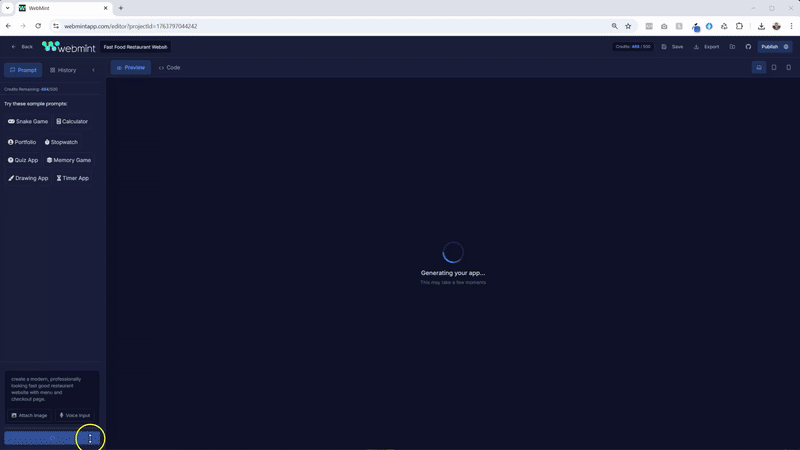Open the Prompt tab
This screenshot has width=800, height=450.
pos(23,70)
